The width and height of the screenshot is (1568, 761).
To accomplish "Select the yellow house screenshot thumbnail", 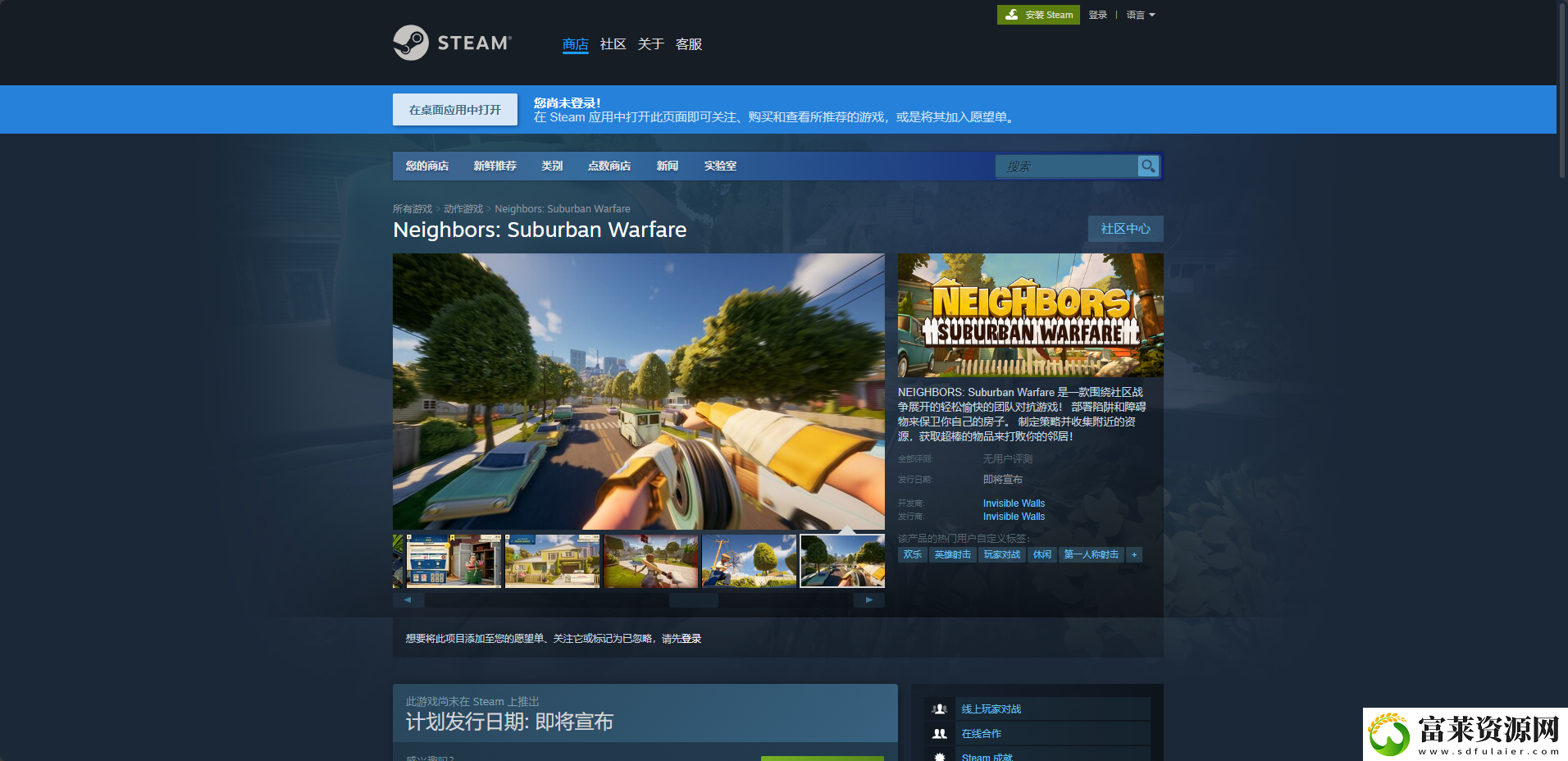I will (x=552, y=562).
